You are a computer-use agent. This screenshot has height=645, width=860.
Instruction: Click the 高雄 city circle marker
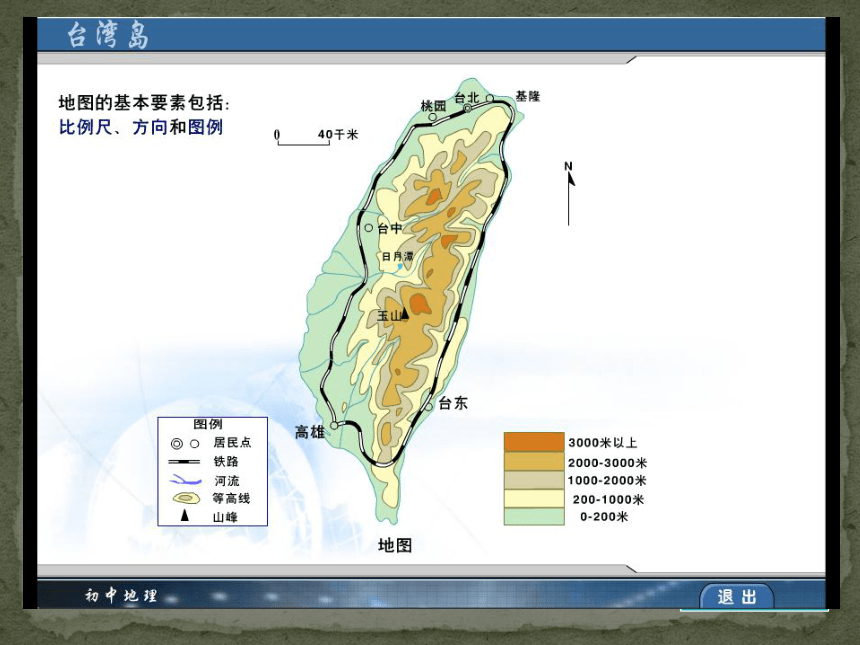tap(334, 425)
